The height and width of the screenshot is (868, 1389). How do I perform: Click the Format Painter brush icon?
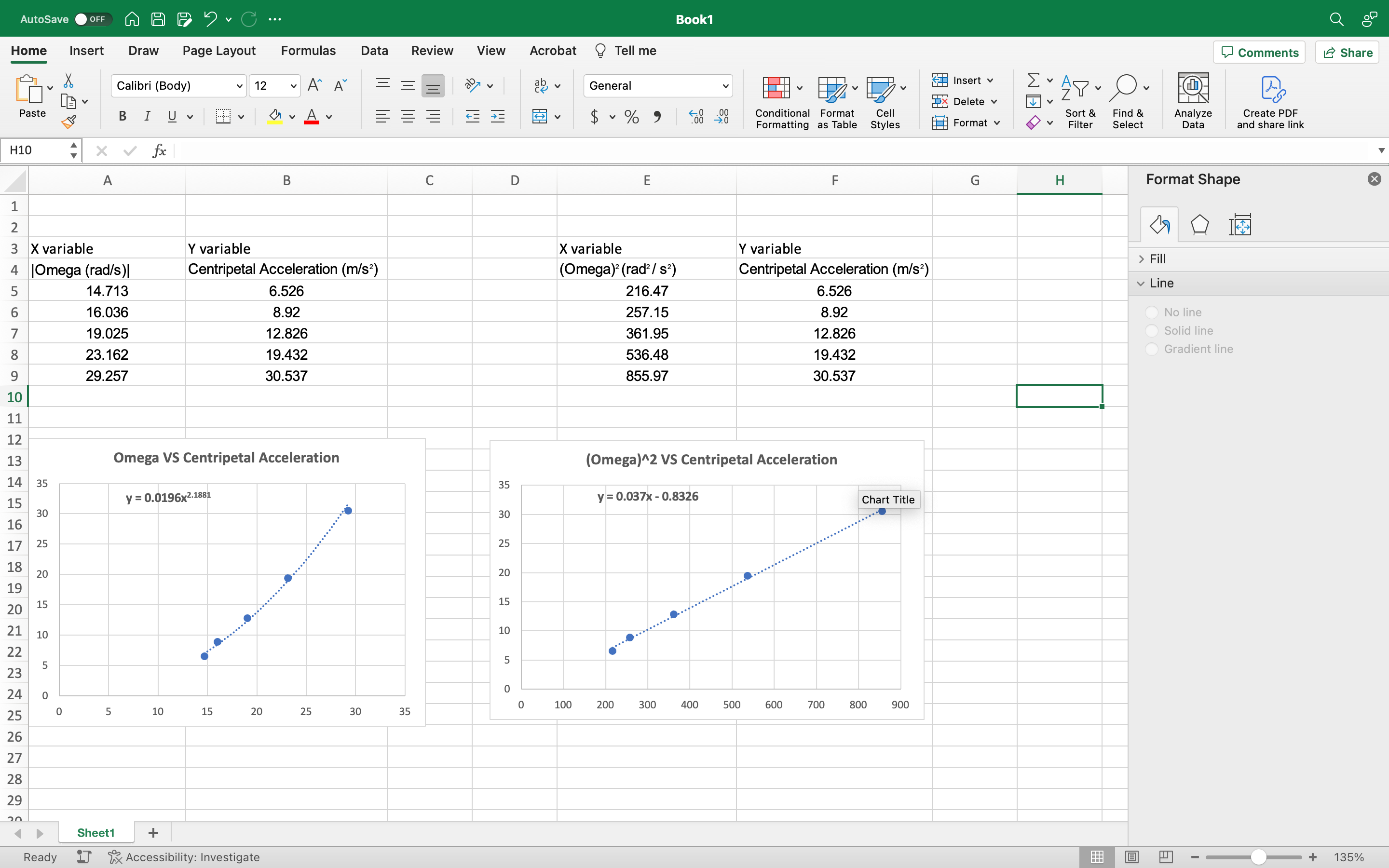coord(69,122)
